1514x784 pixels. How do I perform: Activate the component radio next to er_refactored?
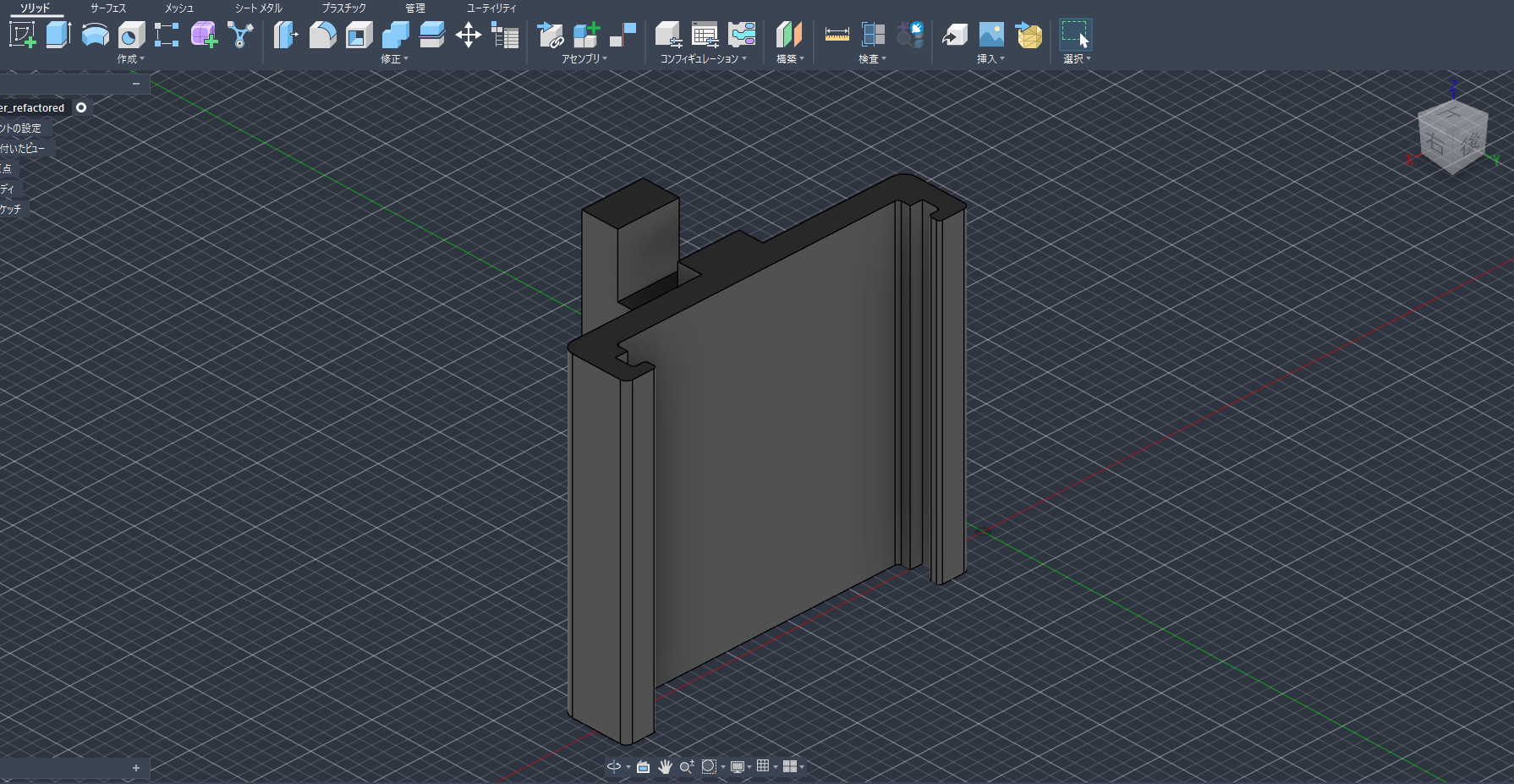(81, 107)
